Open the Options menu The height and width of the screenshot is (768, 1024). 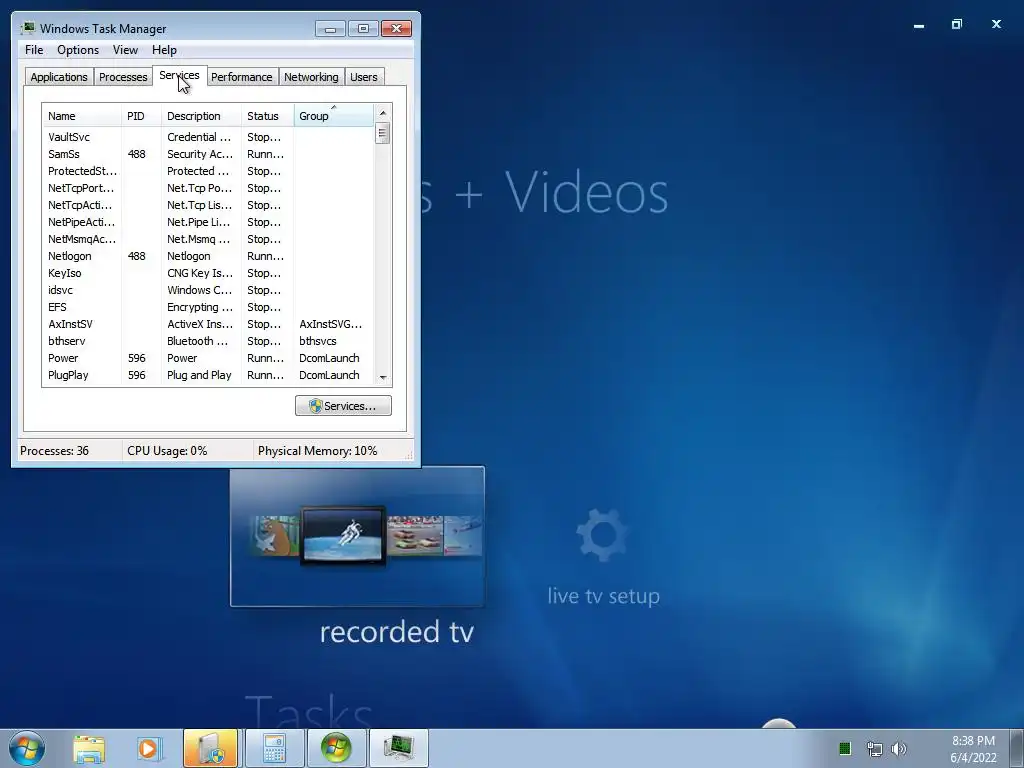click(78, 50)
